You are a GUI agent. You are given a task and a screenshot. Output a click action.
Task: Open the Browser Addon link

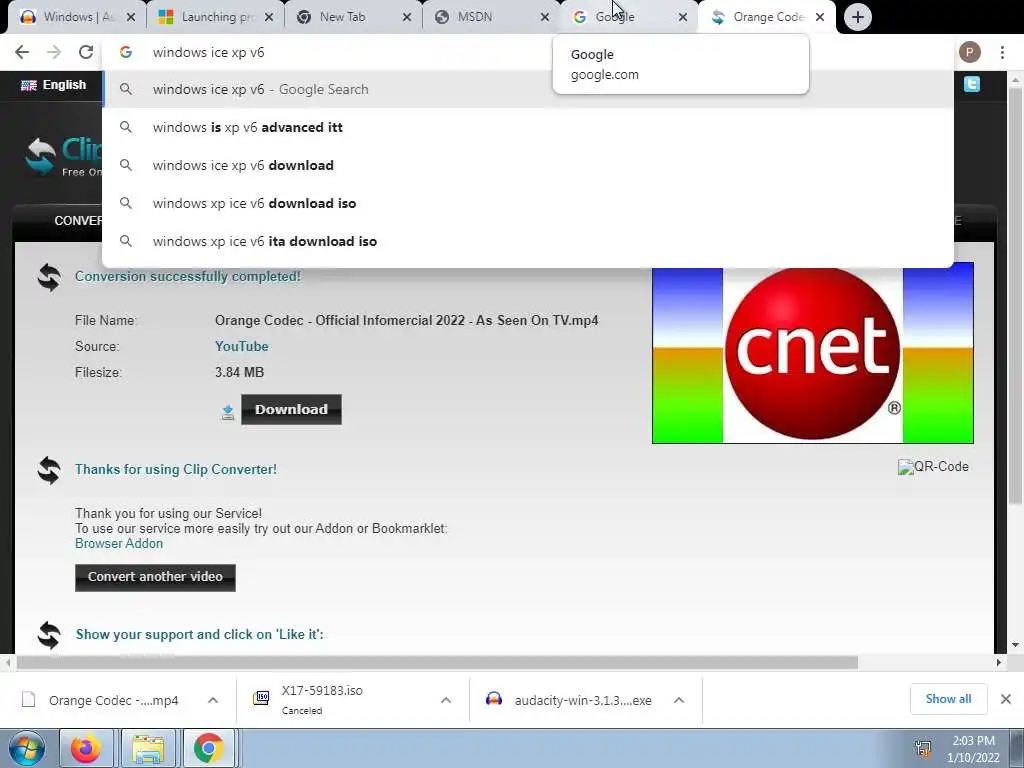[119, 543]
